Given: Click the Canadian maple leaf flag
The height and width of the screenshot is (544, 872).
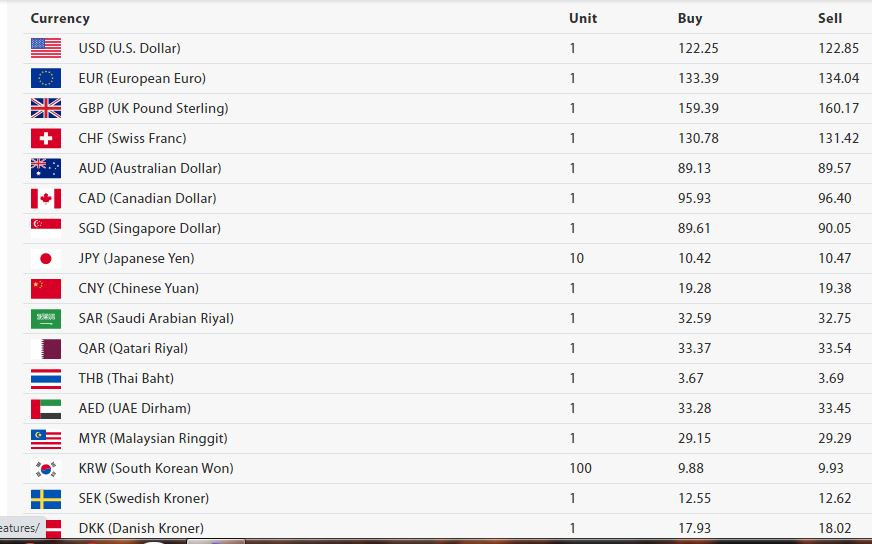Looking at the screenshot, I should pyautogui.click(x=46, y=199).
